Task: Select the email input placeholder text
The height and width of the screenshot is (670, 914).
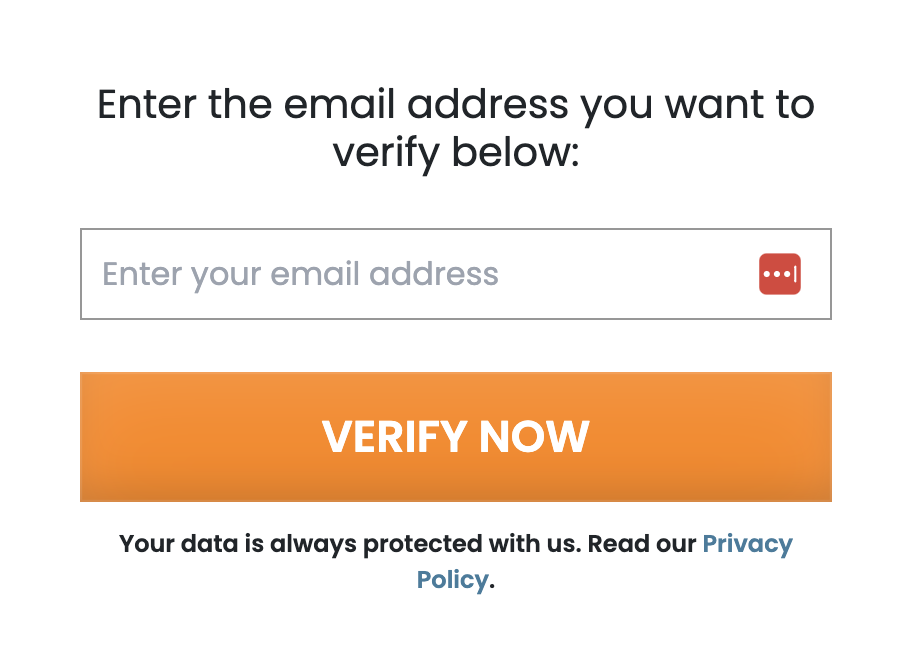Action: (x=300, y=274)
